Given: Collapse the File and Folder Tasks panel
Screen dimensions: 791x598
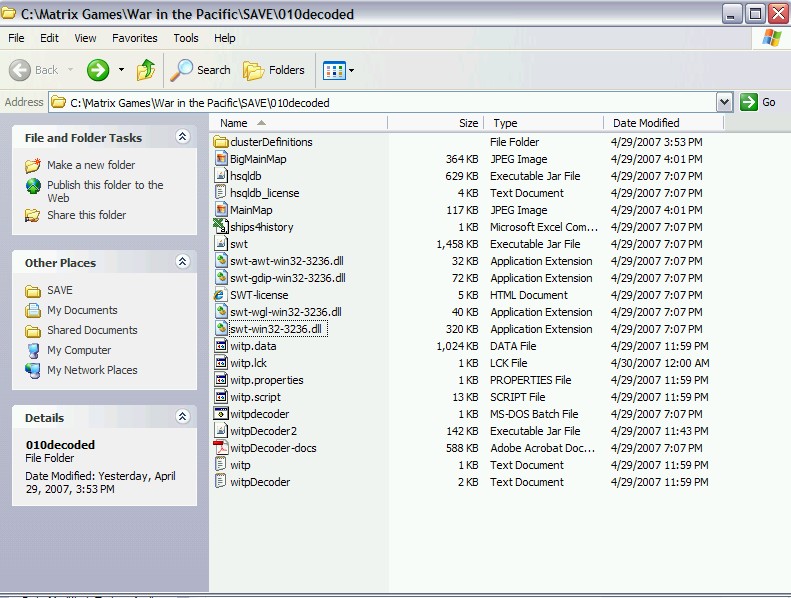Looking at the screenshot, I should (x=182, y=137).
